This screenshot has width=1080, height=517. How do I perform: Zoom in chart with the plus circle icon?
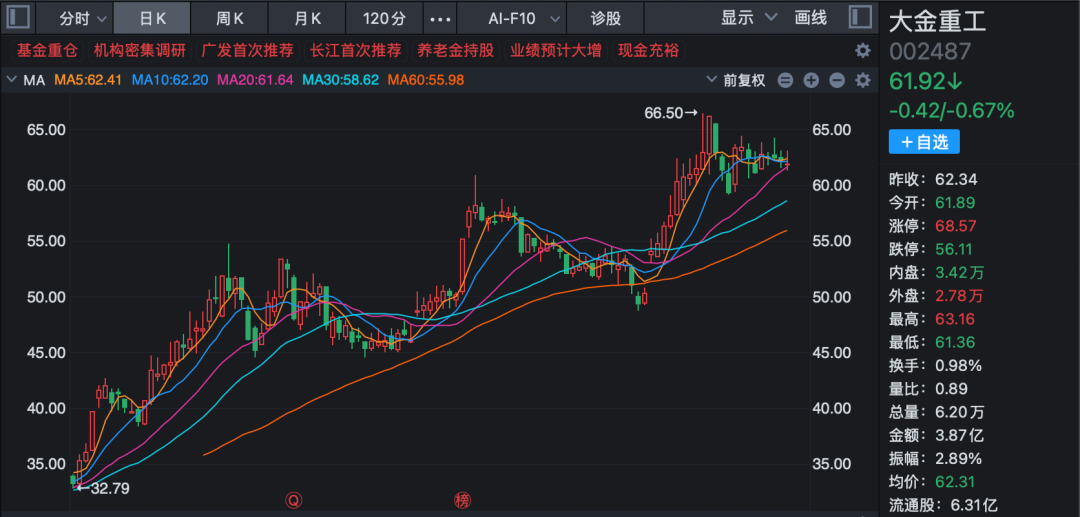point(811,80)
